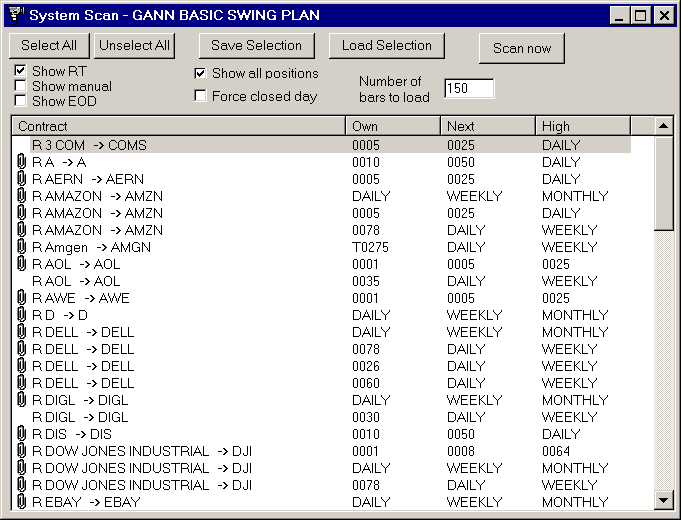This screenshot has width=681, height=520.
Task: Enable the Show manual option
Action: pyautogui.click(x=21, y=86)
